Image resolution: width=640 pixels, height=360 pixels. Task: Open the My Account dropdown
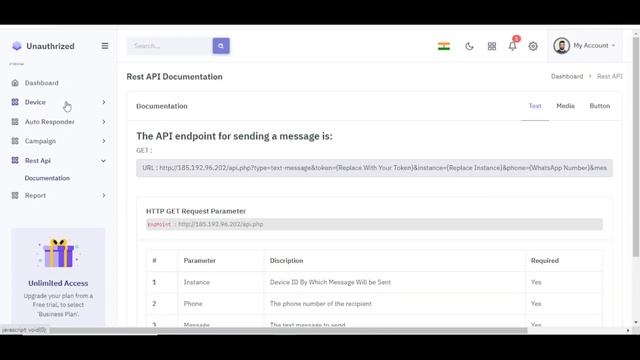(585, 46)
